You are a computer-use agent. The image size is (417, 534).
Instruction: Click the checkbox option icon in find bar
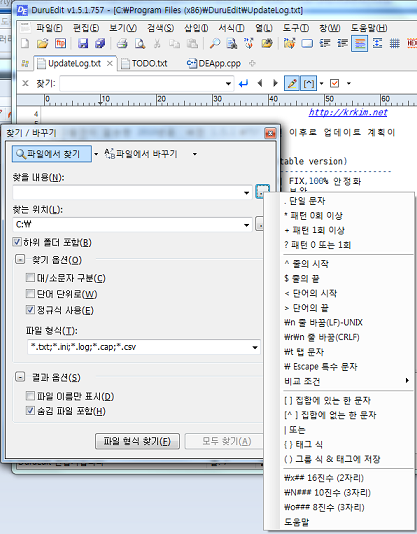coord(335,83)
